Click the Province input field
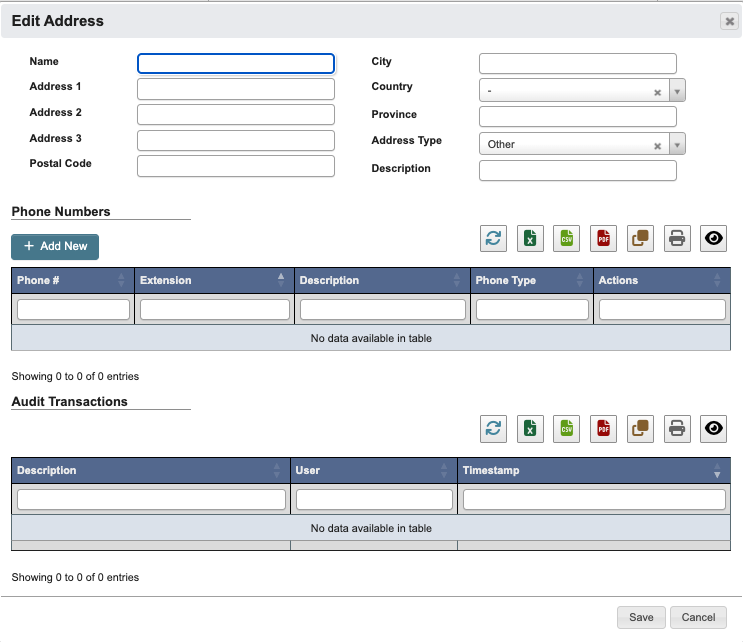743x642 pixels. 578,117
